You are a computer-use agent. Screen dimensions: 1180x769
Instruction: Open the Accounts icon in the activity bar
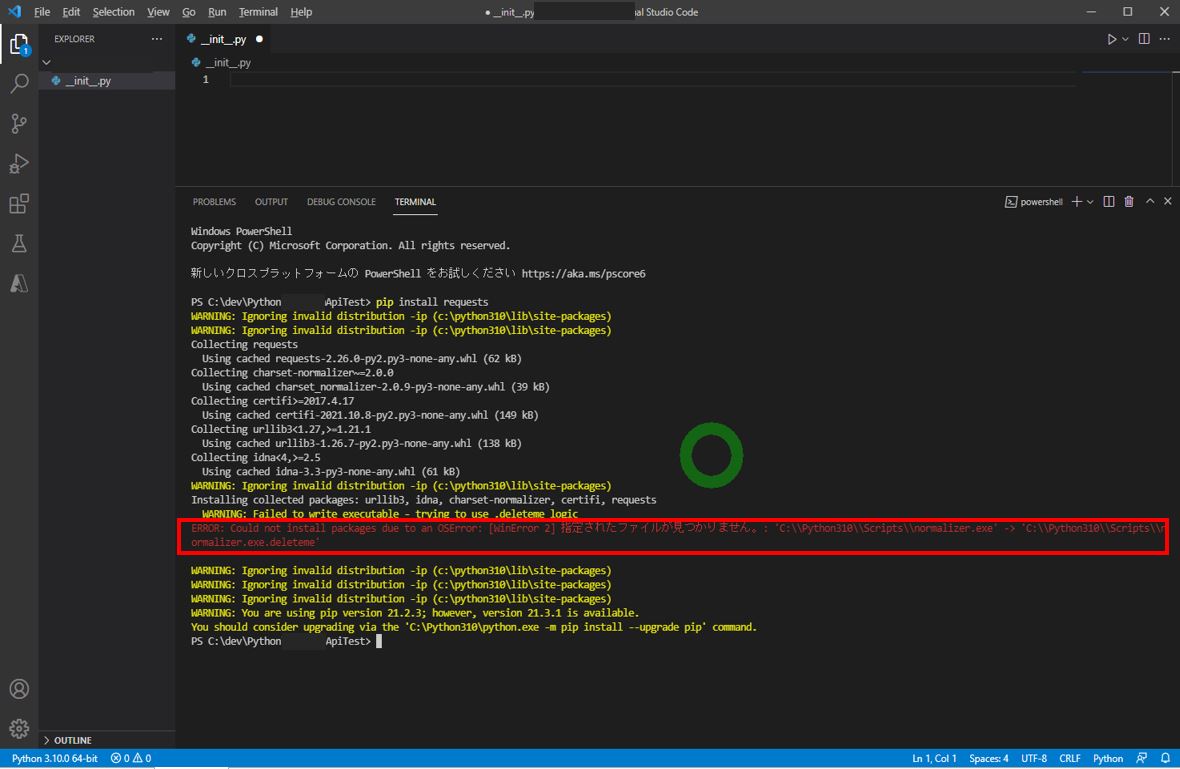[18, 688]
